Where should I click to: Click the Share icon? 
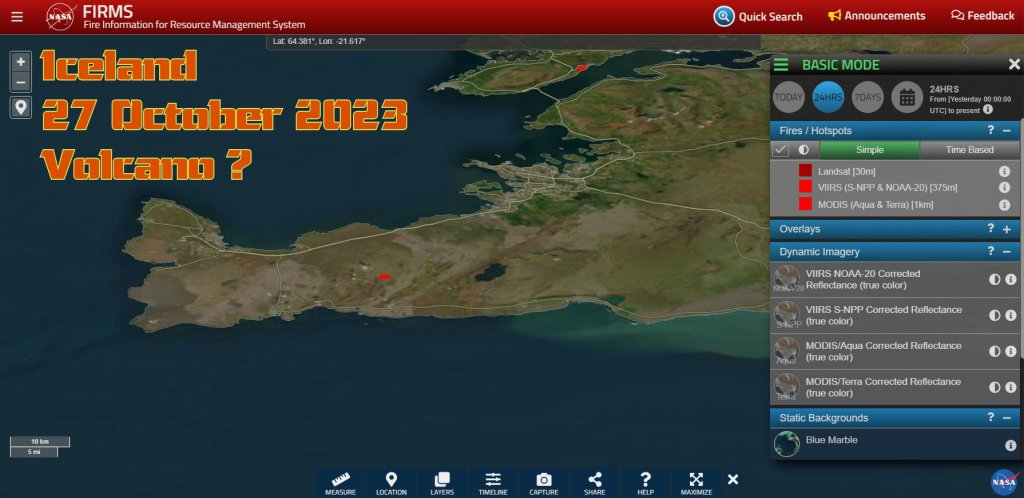(595, 483)
